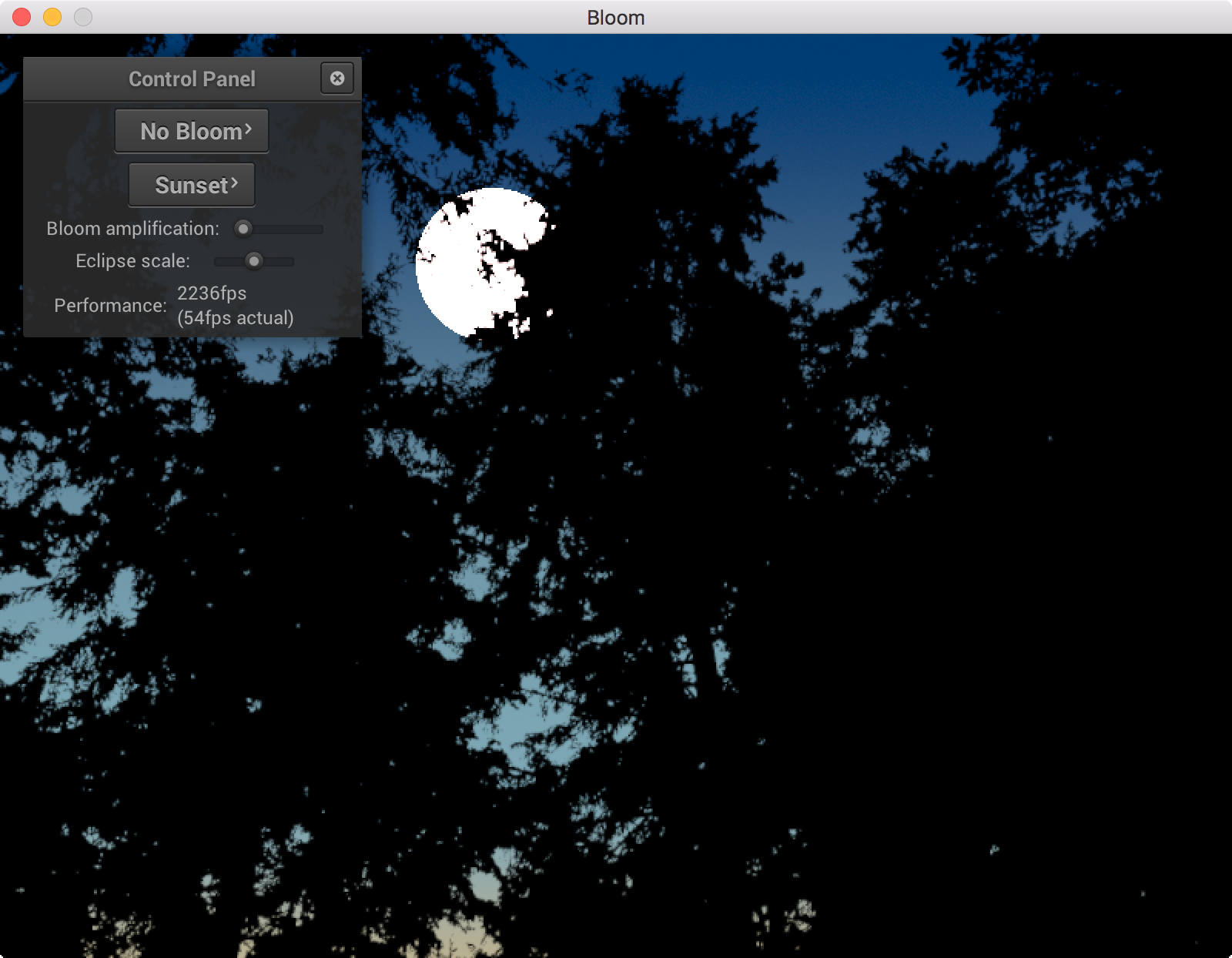
Task: Click the Sunset scene button
Action: (191, 186)
